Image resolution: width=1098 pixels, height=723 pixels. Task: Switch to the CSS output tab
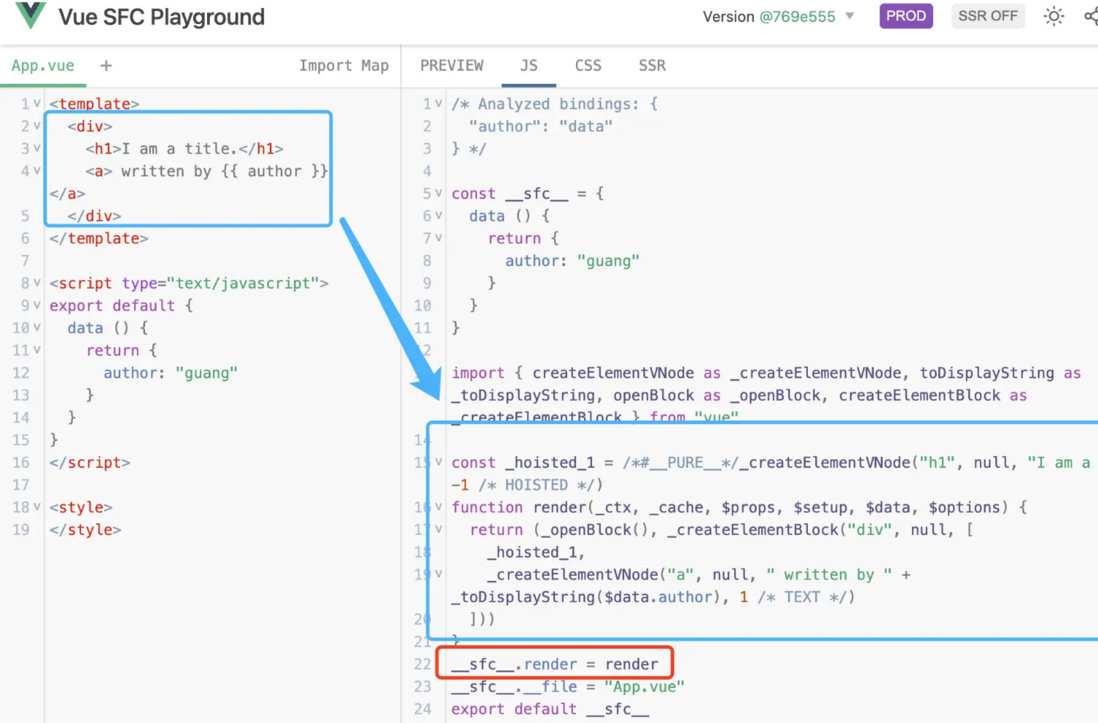click(588, 66)
